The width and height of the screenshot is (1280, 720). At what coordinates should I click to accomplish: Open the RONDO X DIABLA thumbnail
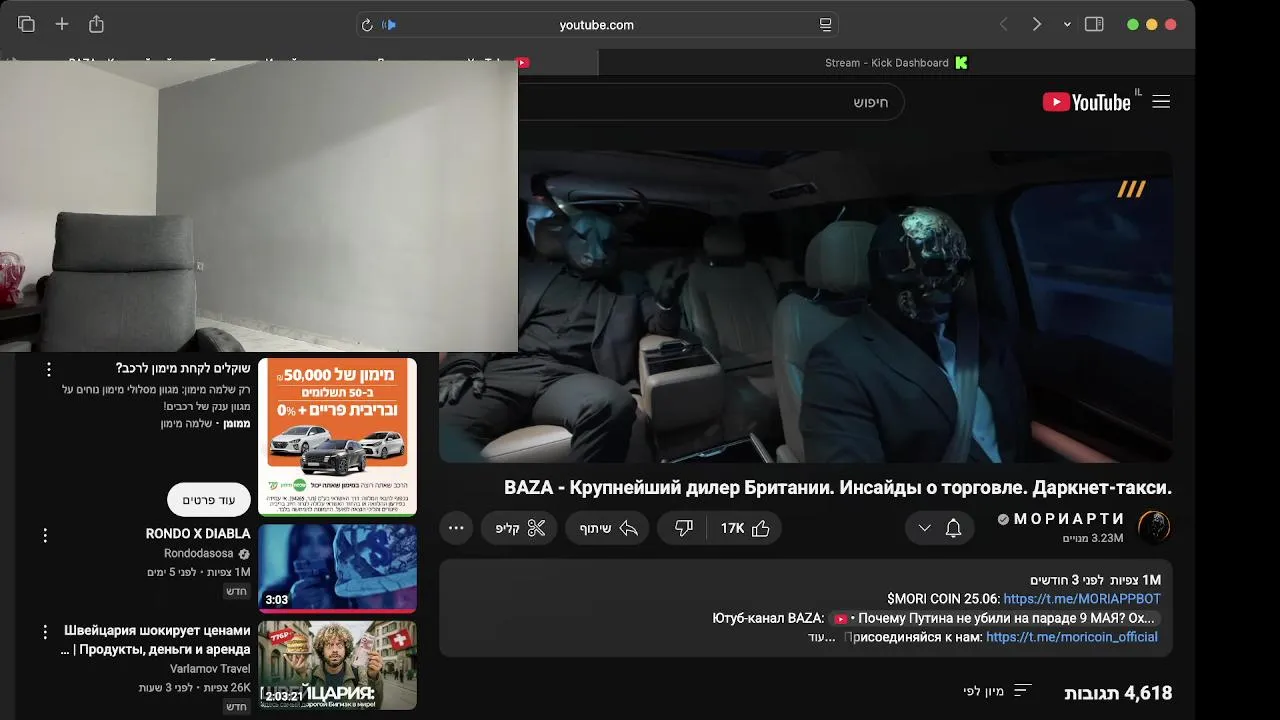[337, 568]
